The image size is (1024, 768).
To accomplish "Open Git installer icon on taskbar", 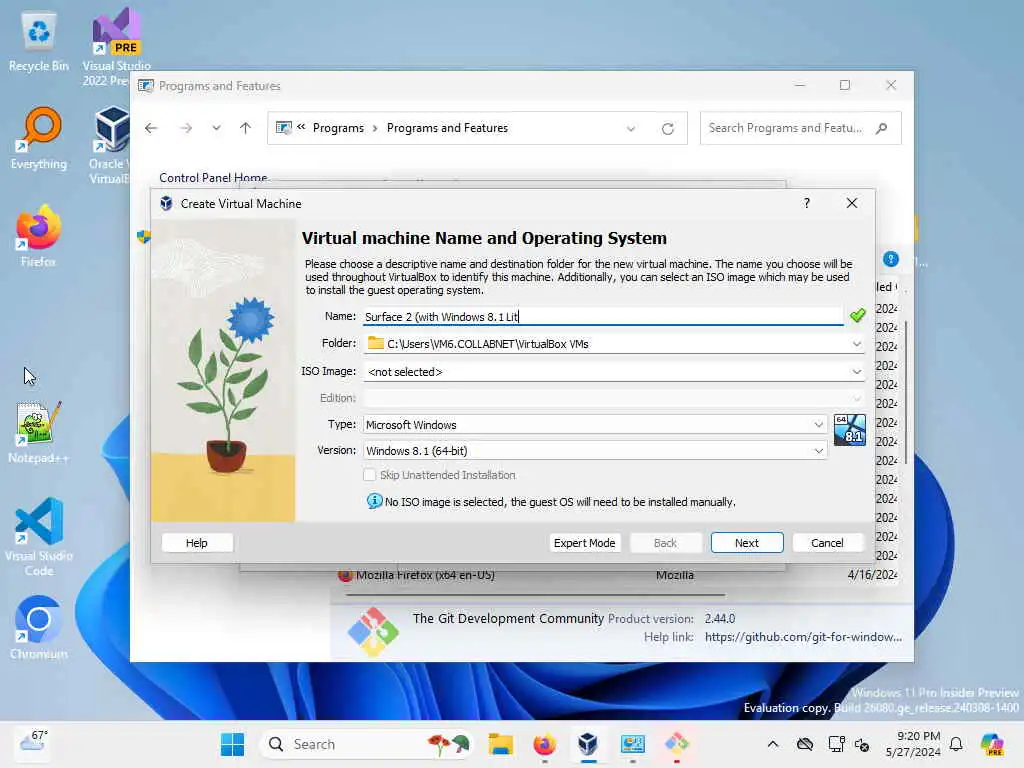I will (677, 744).
